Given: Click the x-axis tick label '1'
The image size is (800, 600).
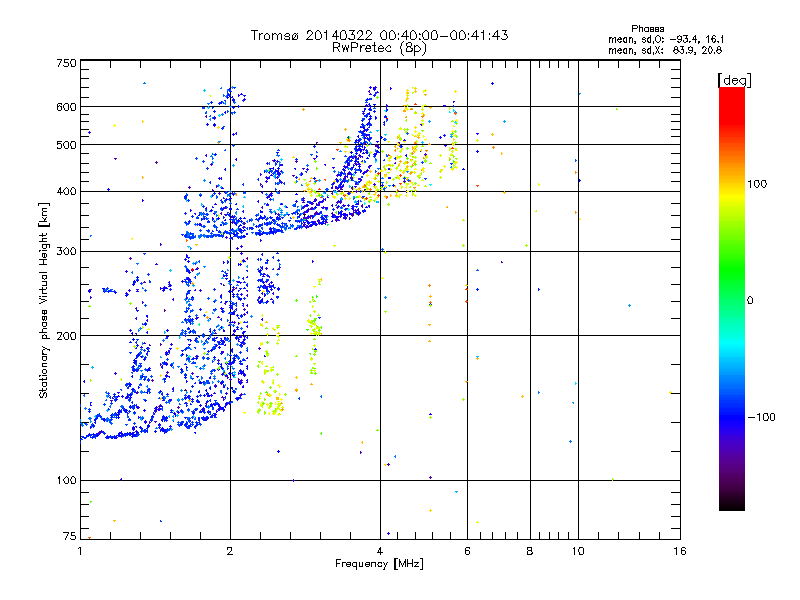Looking at the screenshot, I should [x=80, y=551].
